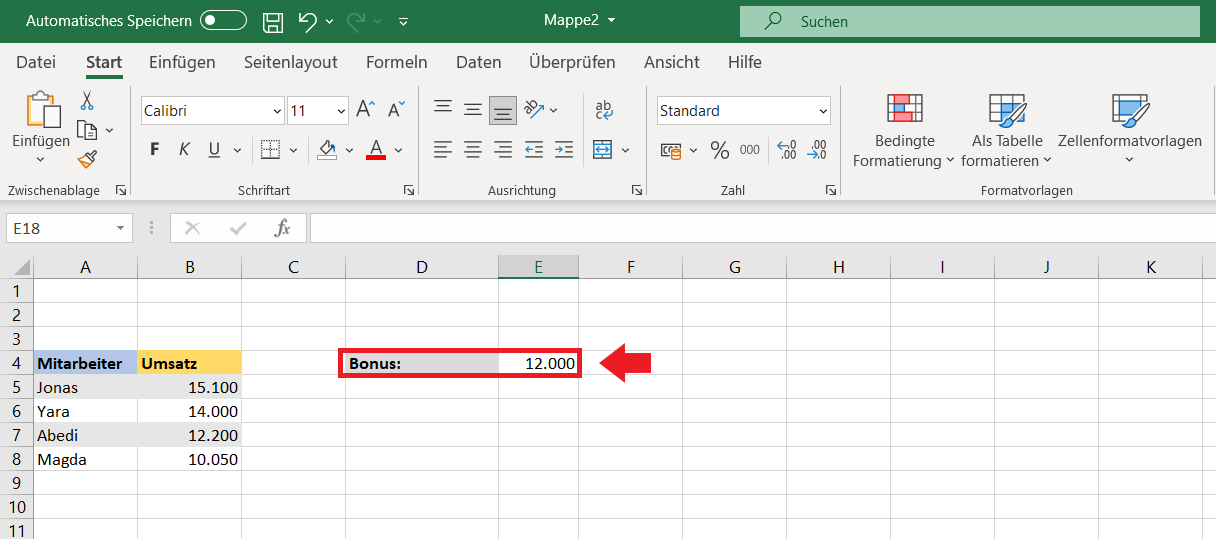Select the cell with value 12.000

[538, 363]
